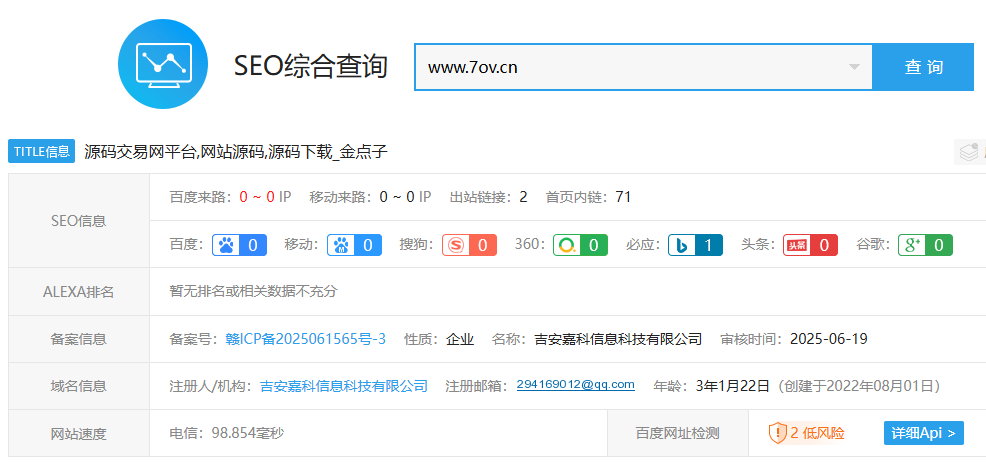
Task: Click the registration email 294169012@qq.com
Action: pos(575,385)
